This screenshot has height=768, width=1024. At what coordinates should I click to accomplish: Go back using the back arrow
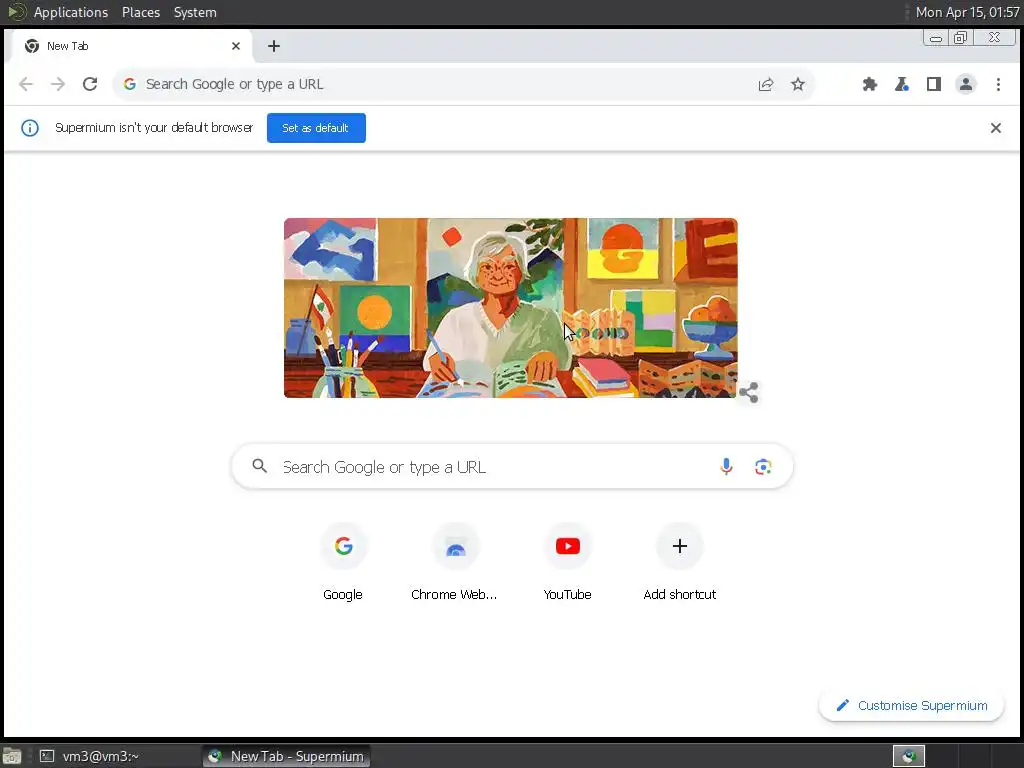[26, 84]
